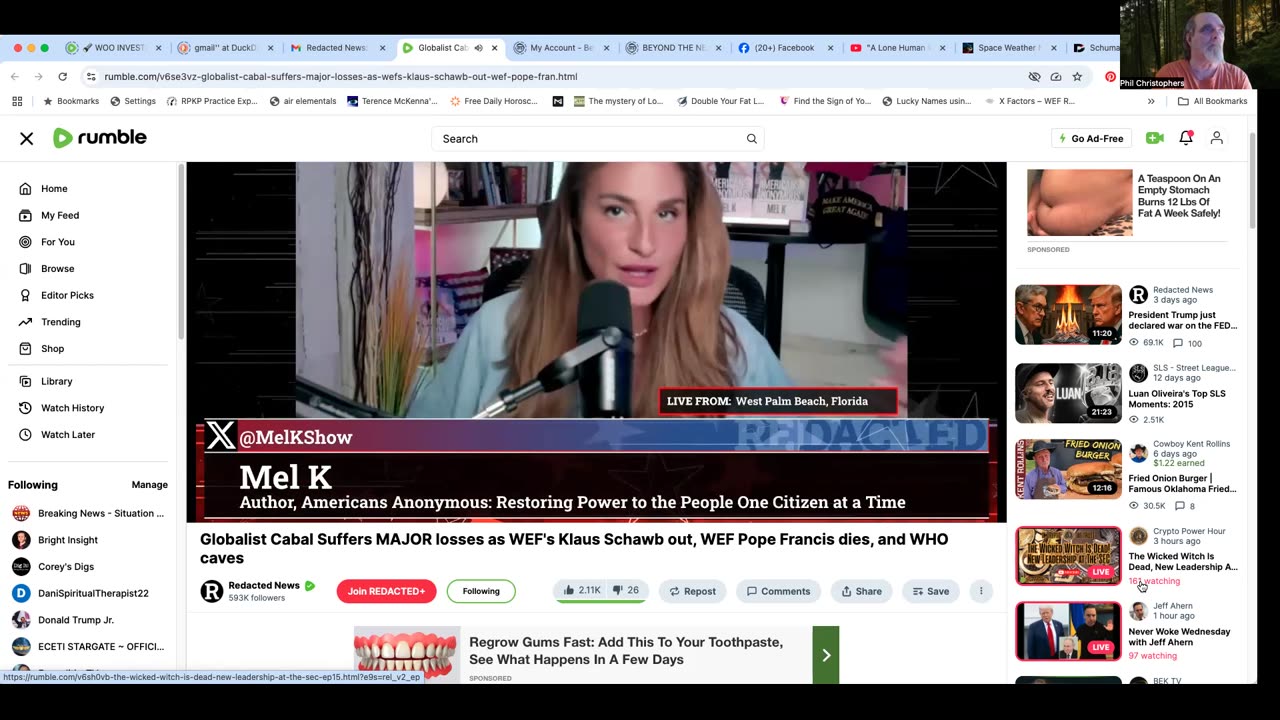Open the Teaspoon fat burn ad
1280x720 pixels.
coord(1128,203)
